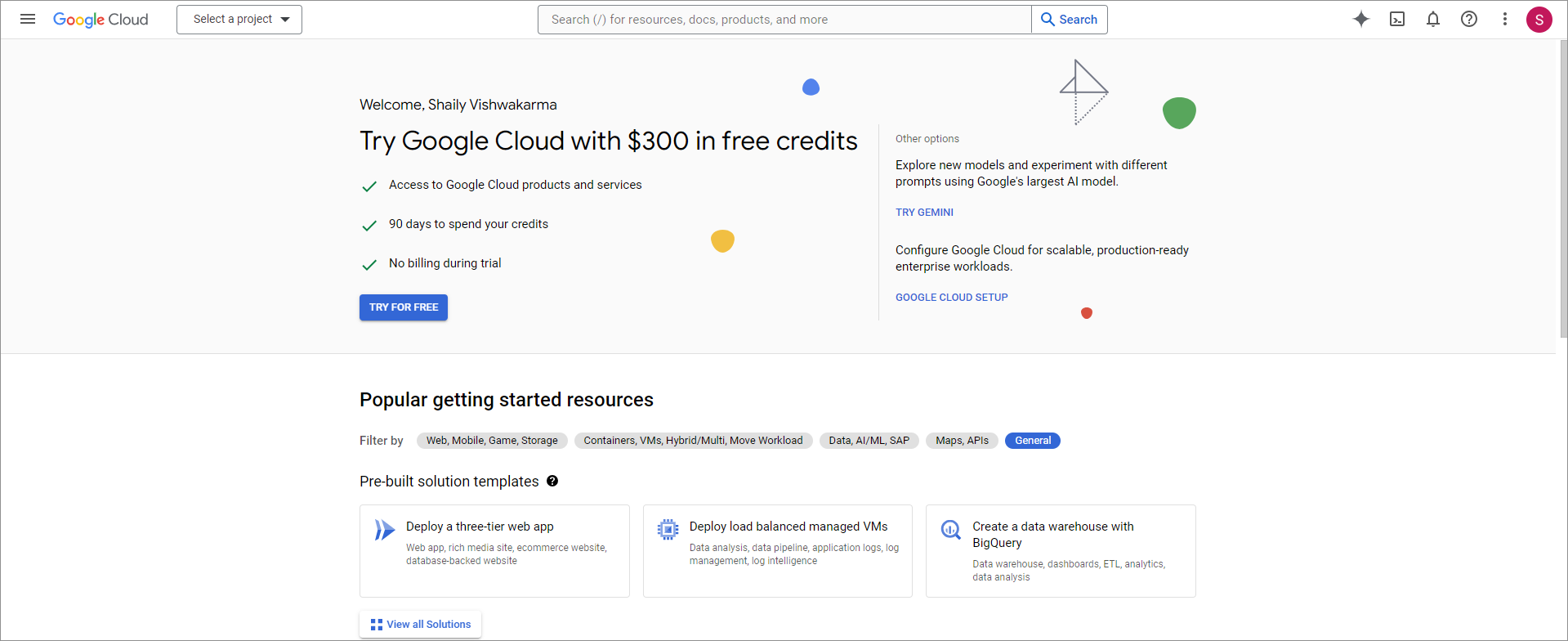Click the help icon beside Pre-built solution templates
1568x641 pixels.
point(552,481)
